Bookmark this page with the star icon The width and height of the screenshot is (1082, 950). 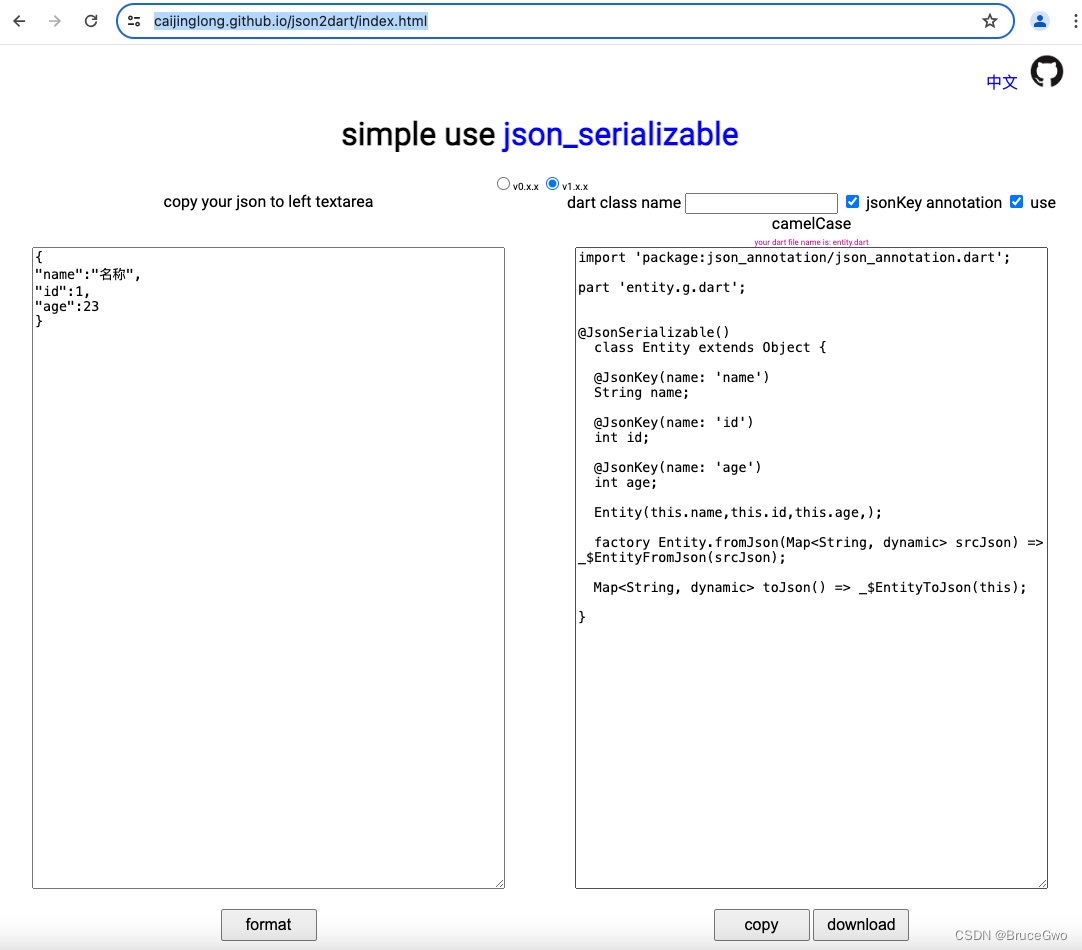pyautogui.click(x=990, y=21)
